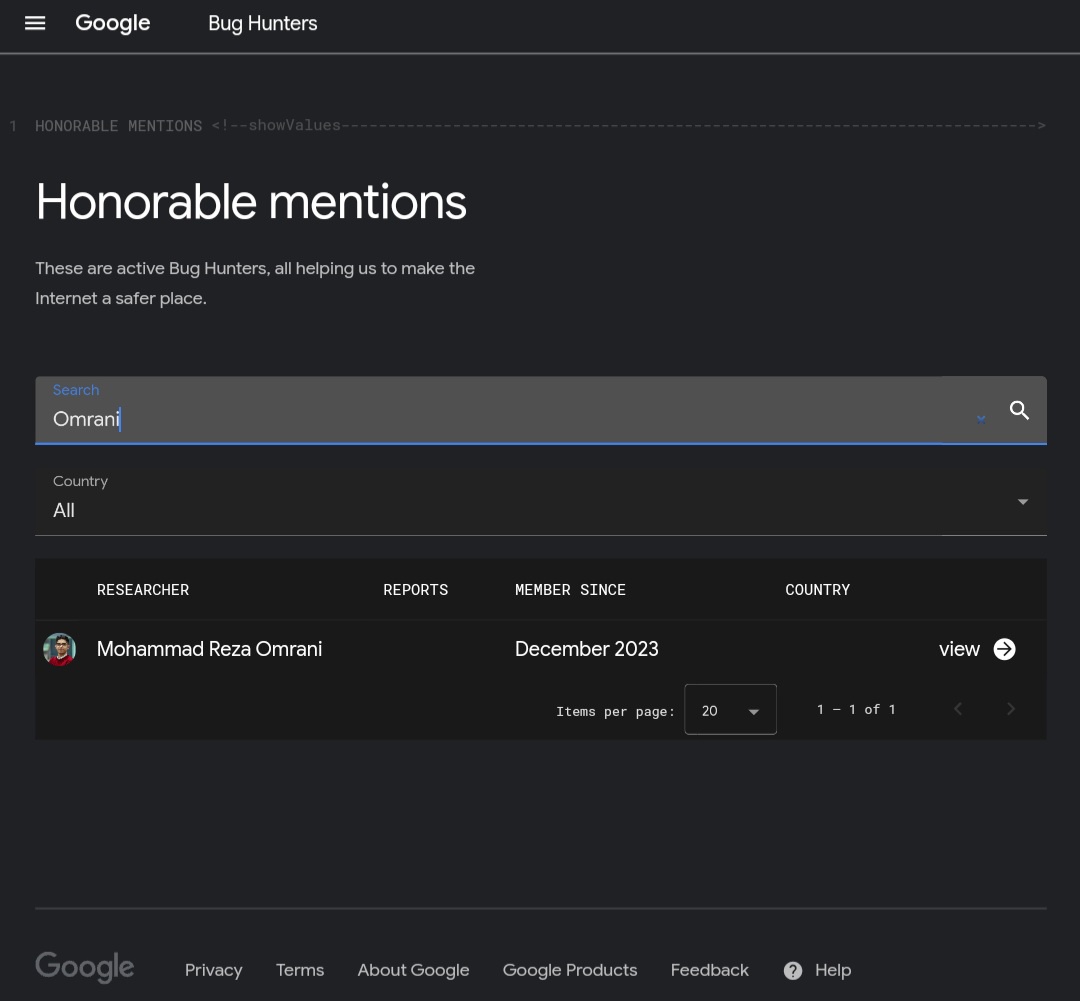Sort by REPORTS column header
This screenshot has height=1001, width=1080.
pyautogui.click(x=415, y=590)
